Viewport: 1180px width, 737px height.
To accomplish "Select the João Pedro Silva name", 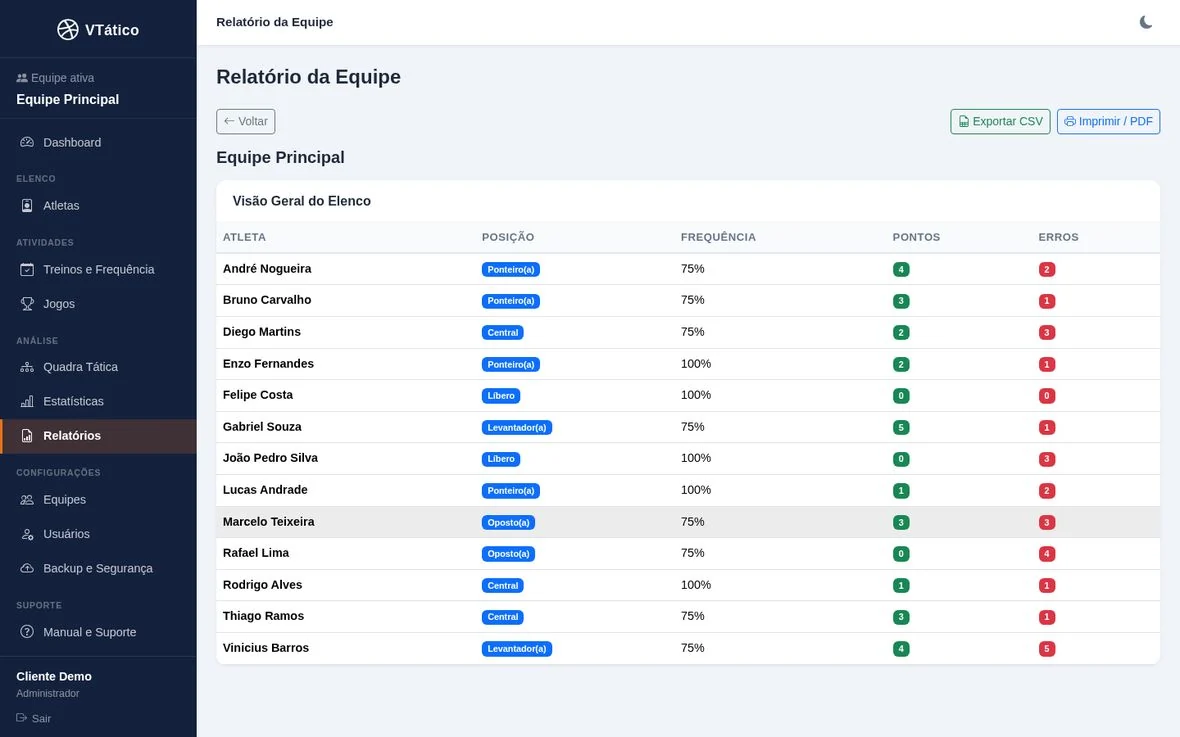I will coord(270,458).
